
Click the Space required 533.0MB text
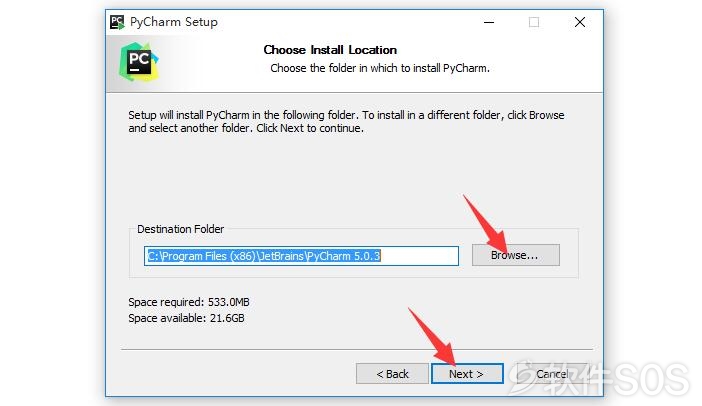click(188, 302)
